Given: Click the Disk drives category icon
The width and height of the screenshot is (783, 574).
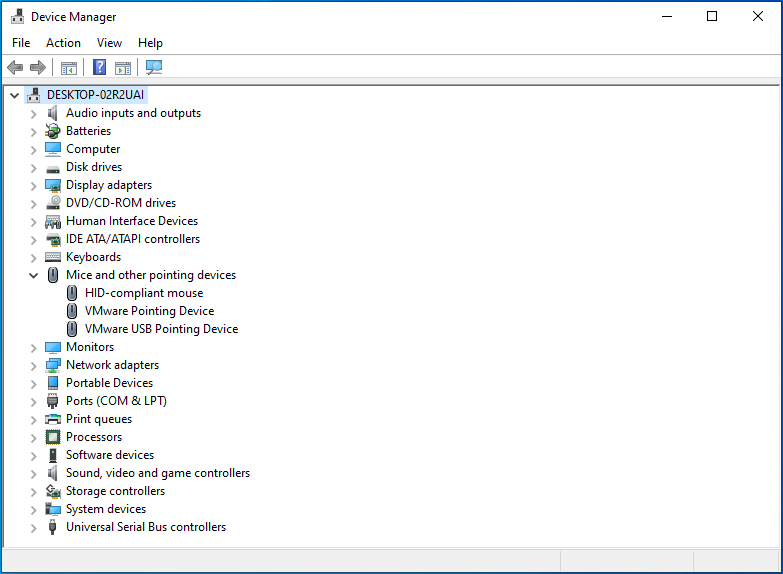Looking at the screenshot, I should point(52,169).
